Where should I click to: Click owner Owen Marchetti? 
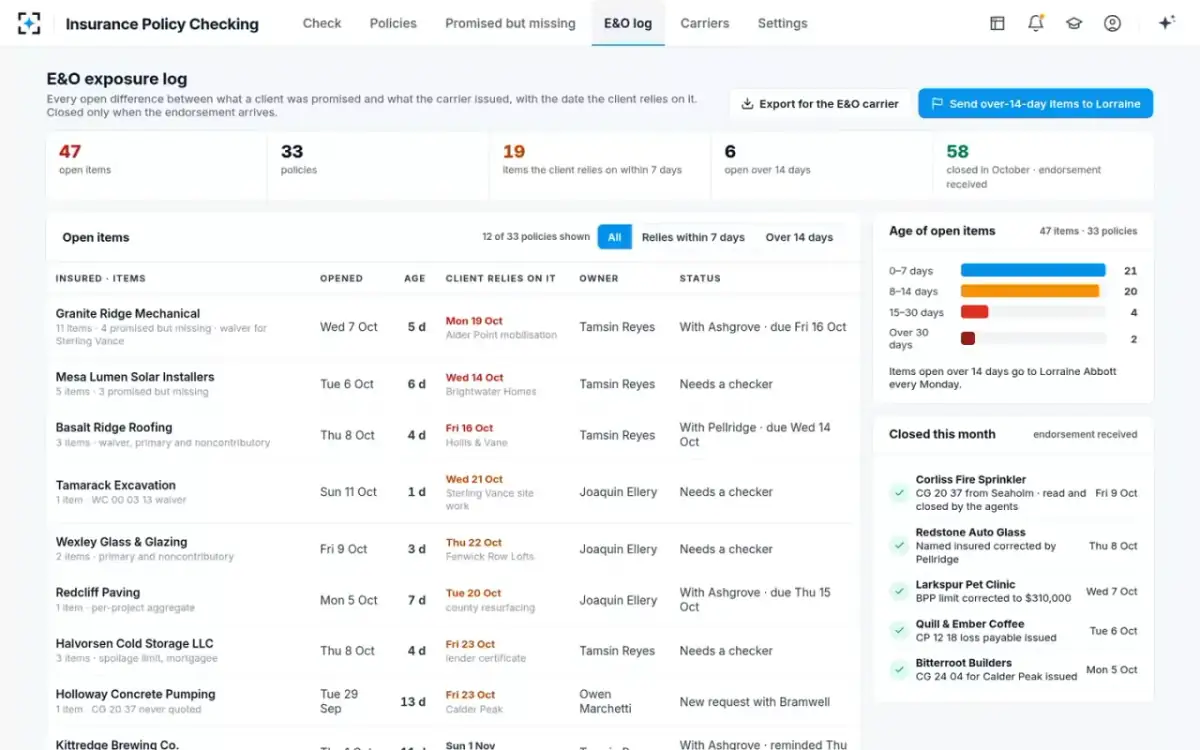pos(606,701)
